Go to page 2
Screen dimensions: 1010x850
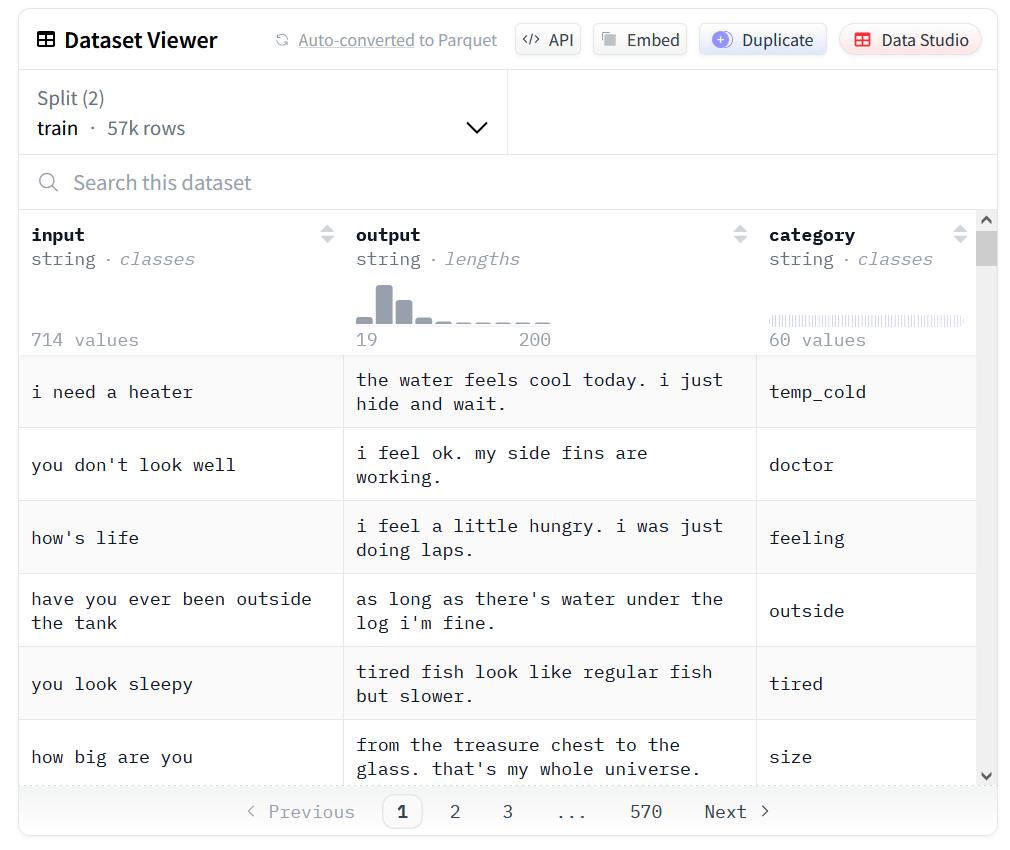click(x=455, y=811)
